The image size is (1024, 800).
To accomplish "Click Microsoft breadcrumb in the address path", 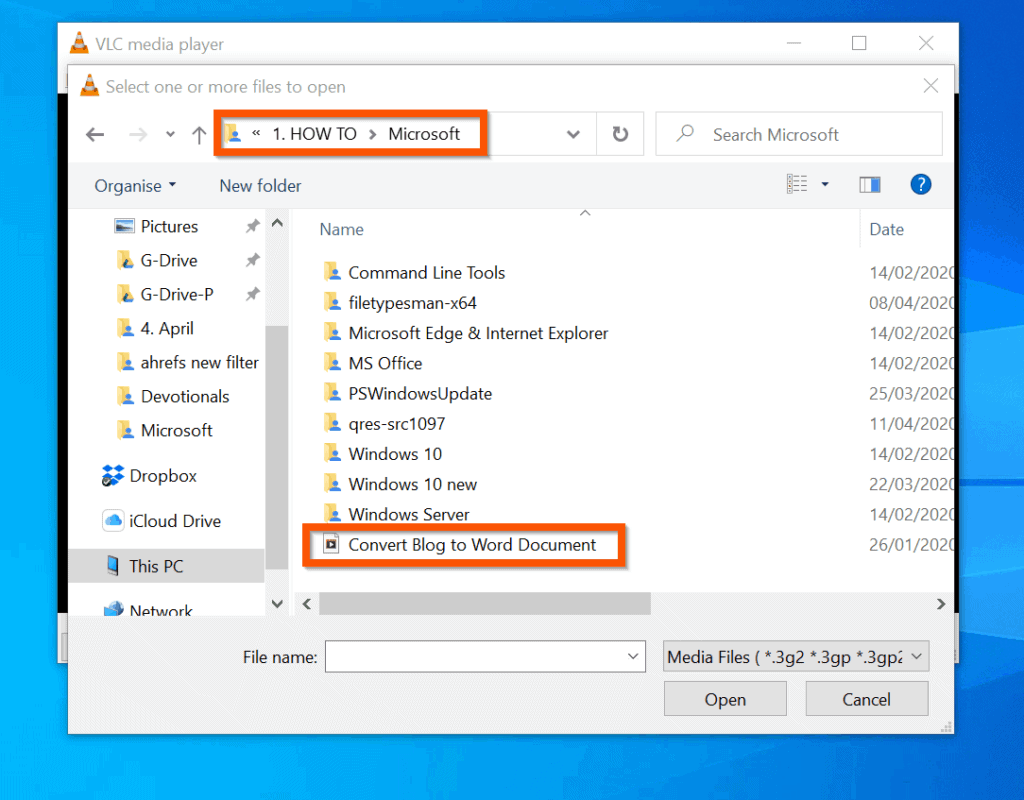I will tap(424, 134).
